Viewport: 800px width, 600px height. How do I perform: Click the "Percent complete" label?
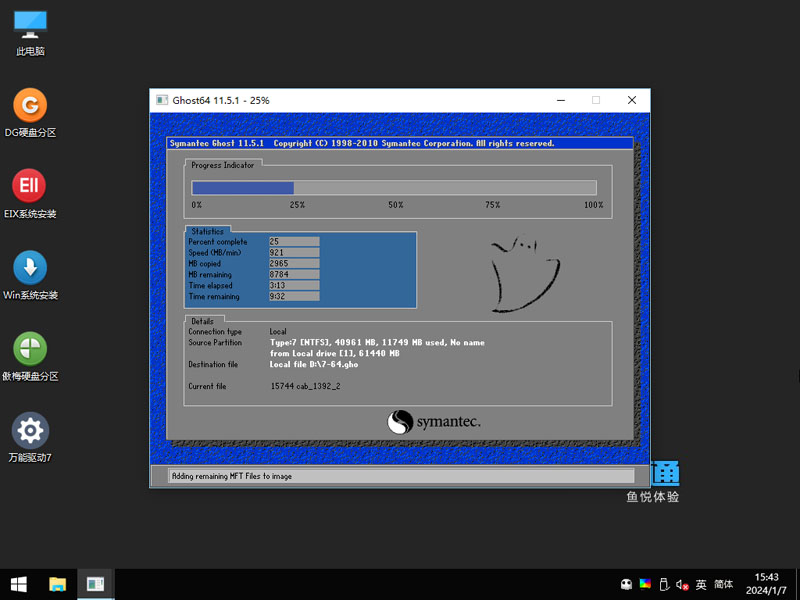[218, 242]
